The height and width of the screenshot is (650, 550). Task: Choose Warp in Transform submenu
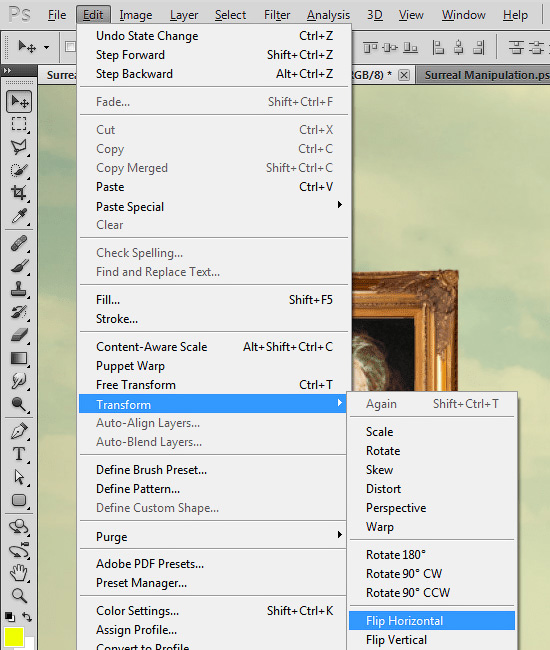pyautogui.click(x=432, y=527)
